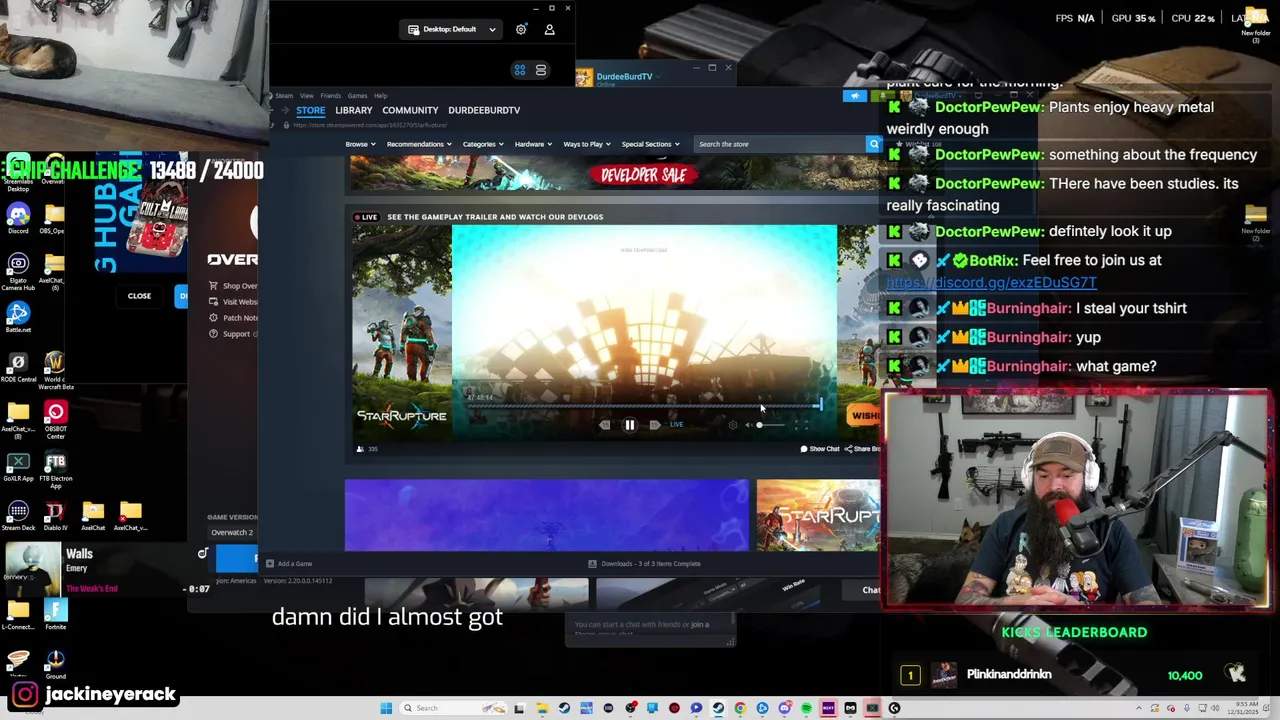The height and width of the screenshot is (720, 1280).
Task: Open the Games menu in Steam
Action: pyautogui.click(x=357, y=96)
